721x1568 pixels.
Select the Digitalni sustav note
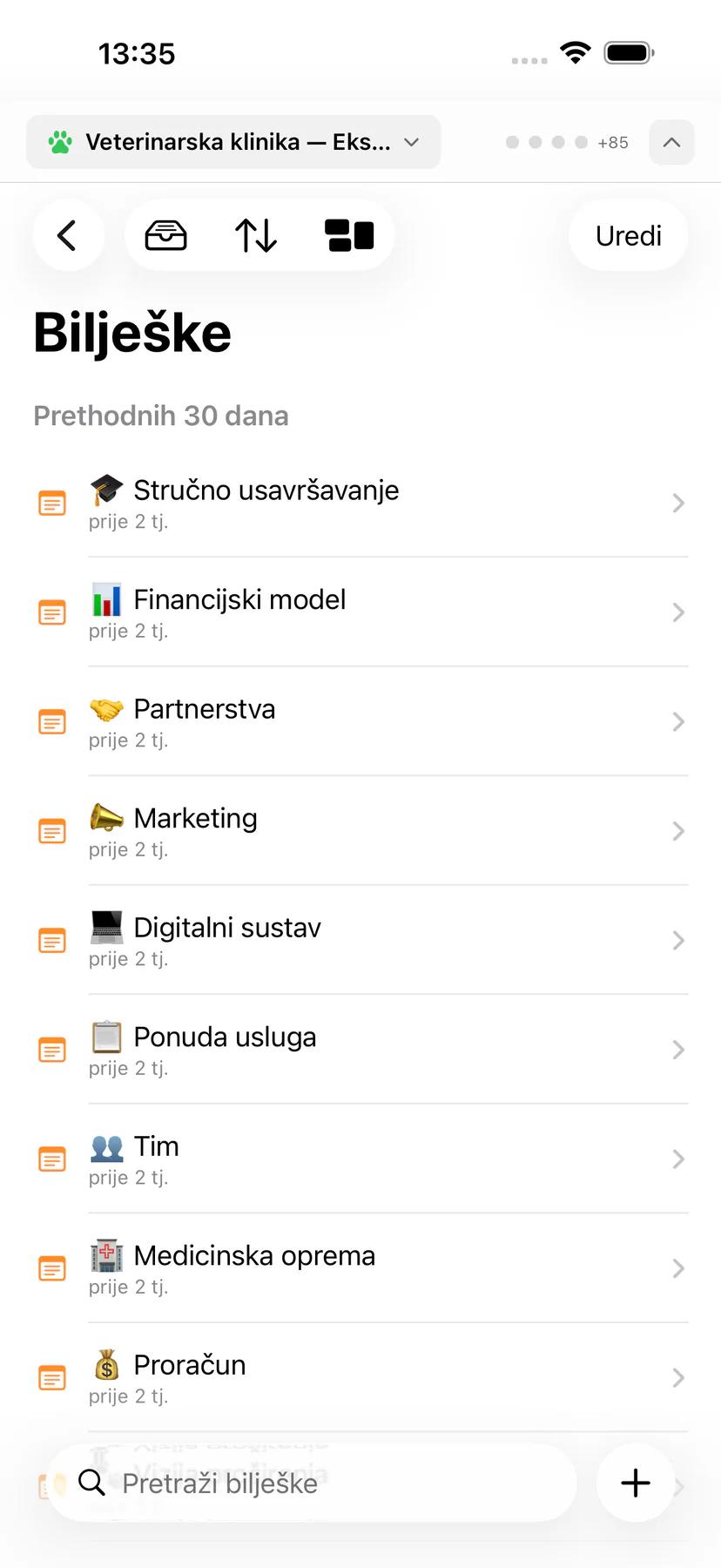point(361,940)
